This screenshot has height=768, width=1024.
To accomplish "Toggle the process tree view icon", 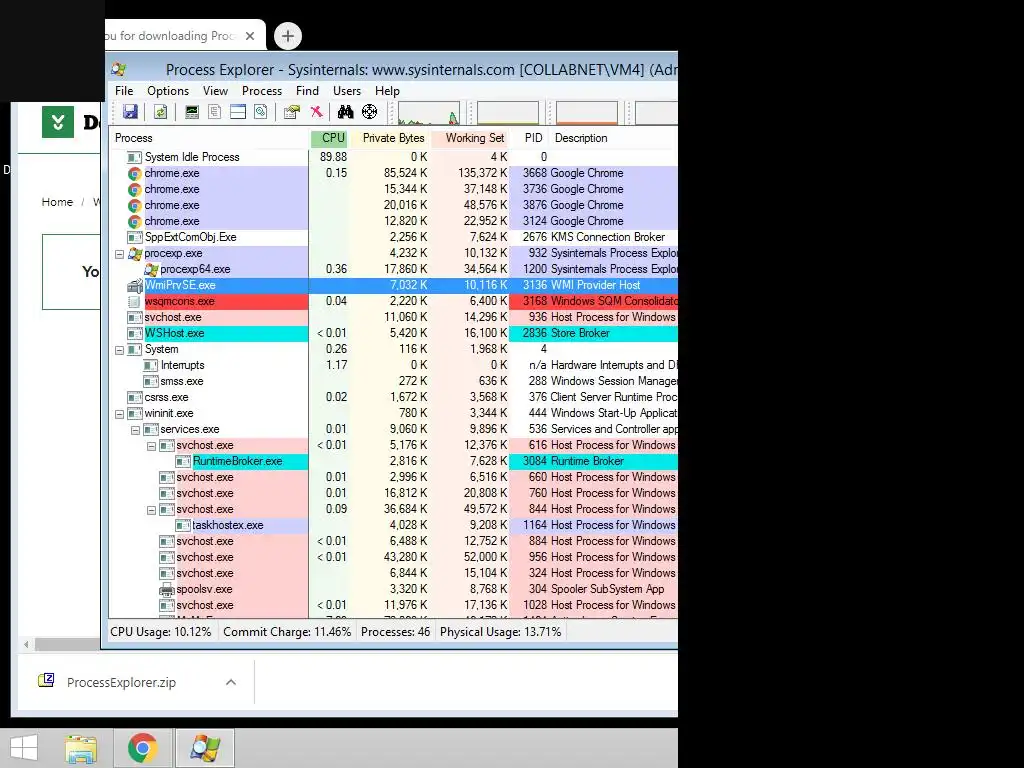I will [x=214, y=112].
